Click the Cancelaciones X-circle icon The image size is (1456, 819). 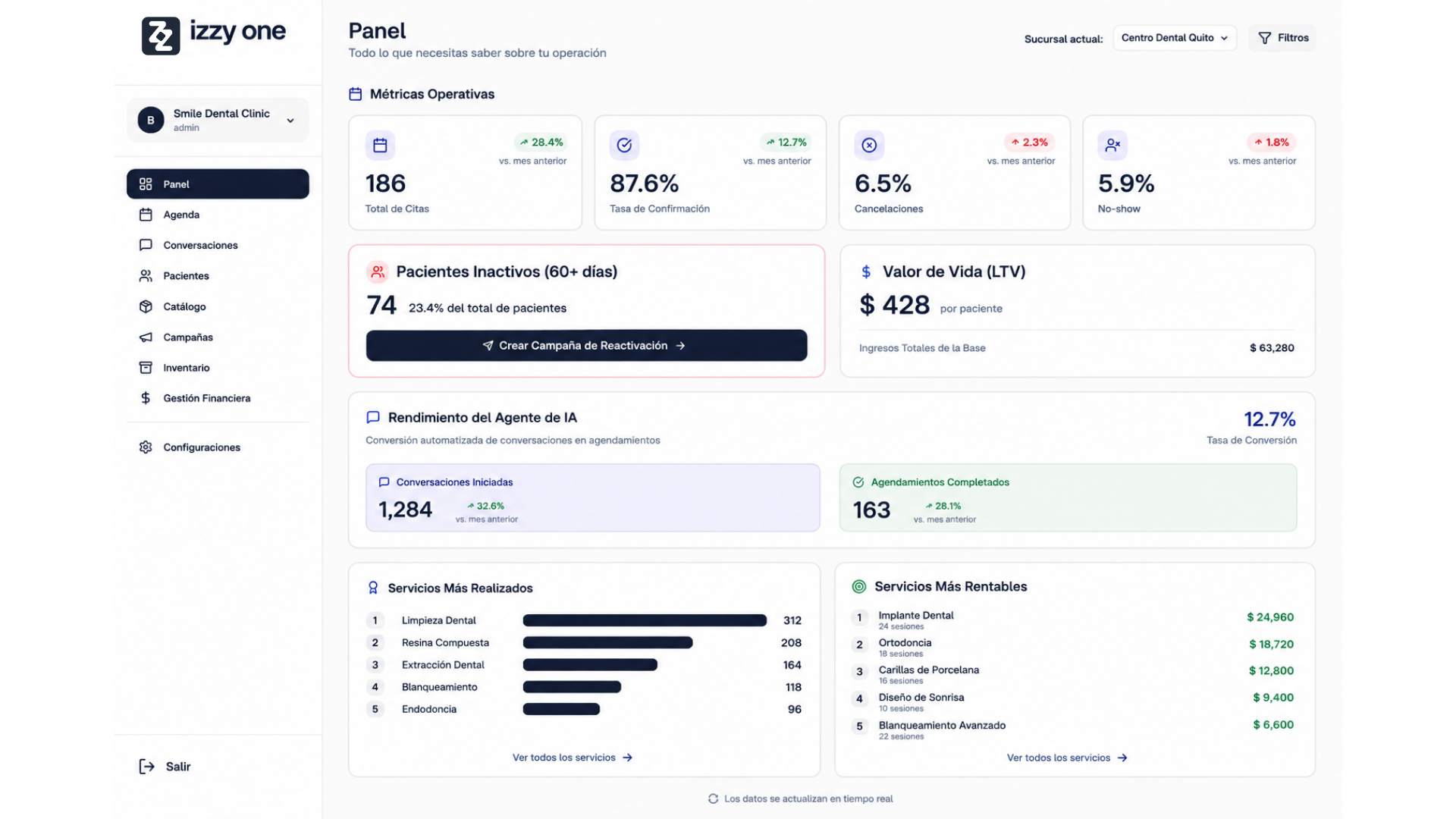coord(869,145)
